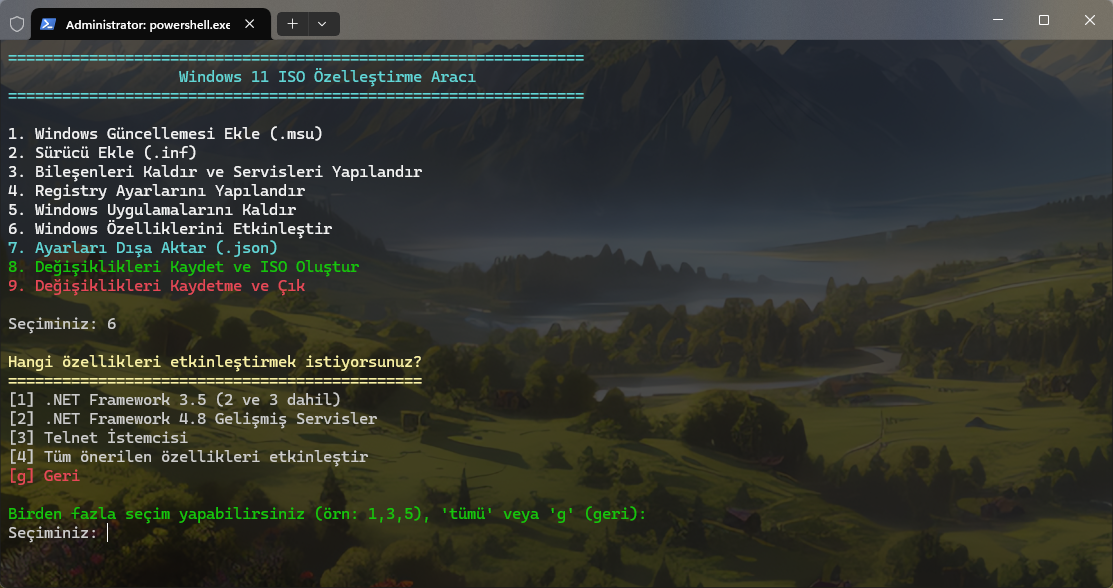1113x588 pixels.
Task: Close the powershell.exe tab
Action: pos(250,24)
